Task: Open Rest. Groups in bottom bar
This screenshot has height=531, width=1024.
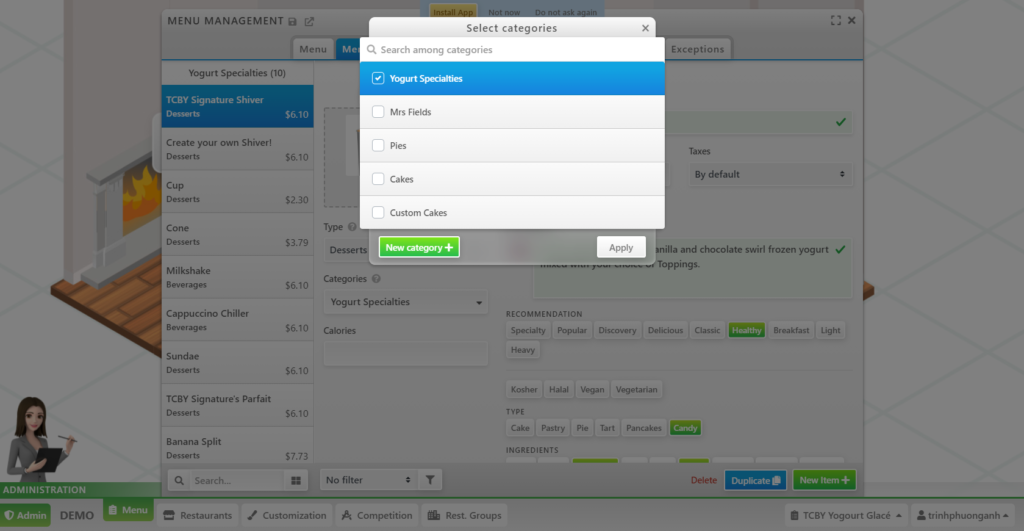Action: click(463, 515)
